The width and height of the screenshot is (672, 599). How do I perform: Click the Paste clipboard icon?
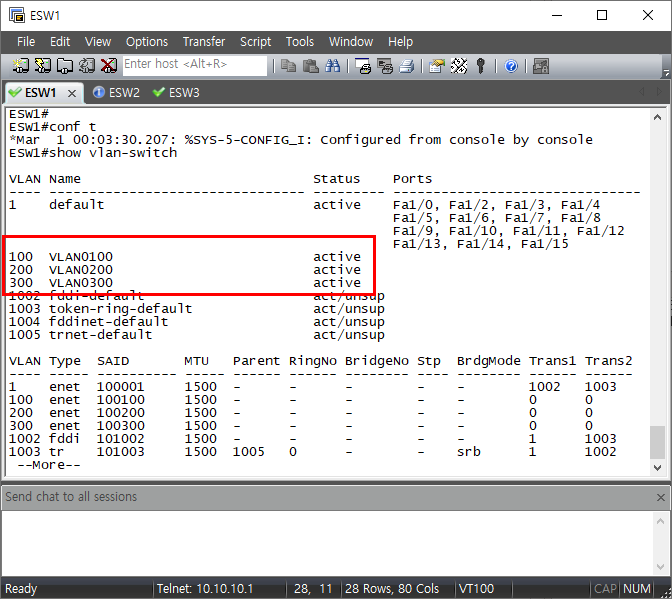coord(310,66)
